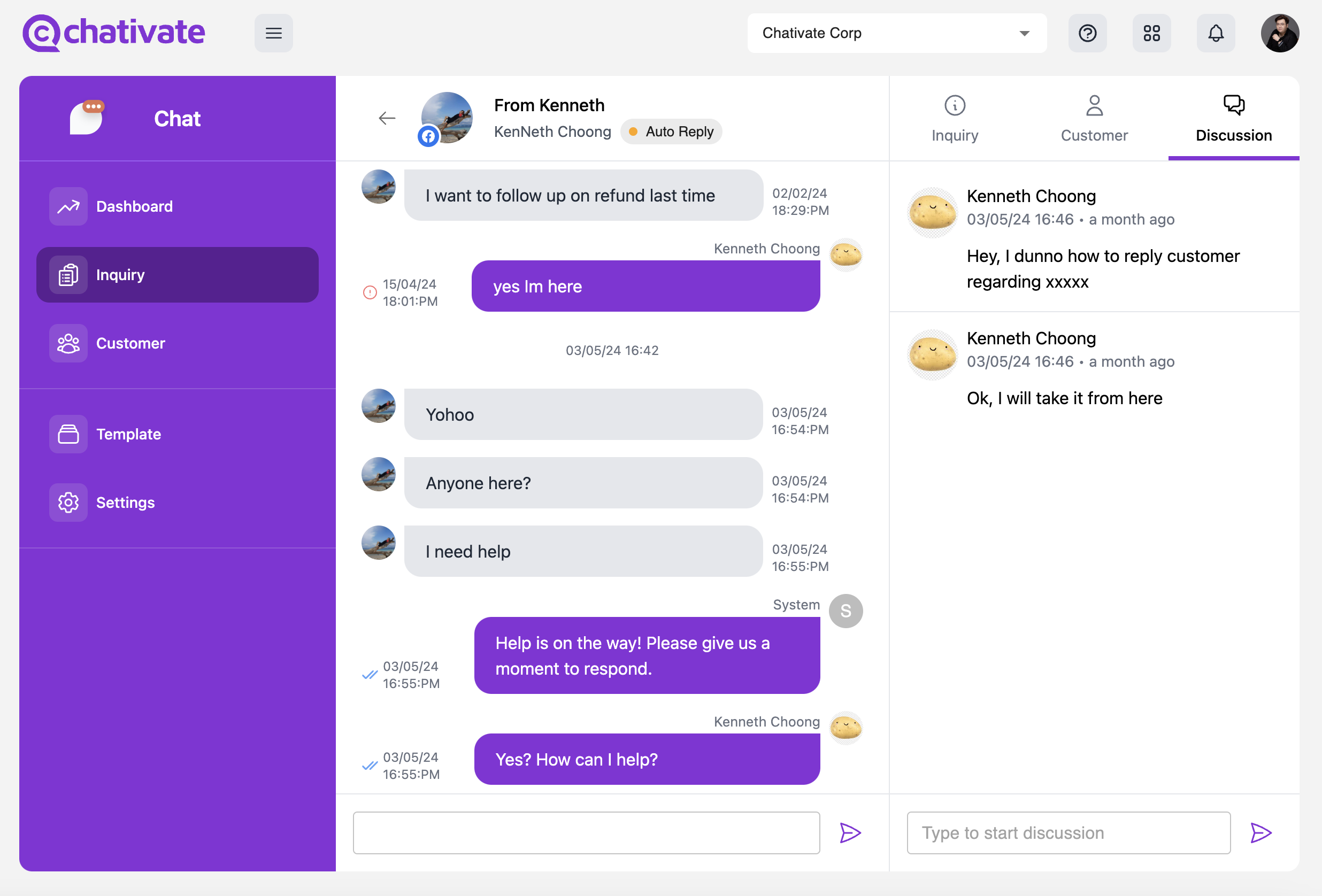The height and width of the screenshot is (896, 1322).
Task: Click customer avatar next to 'Yohoo'
Action: 378,406
